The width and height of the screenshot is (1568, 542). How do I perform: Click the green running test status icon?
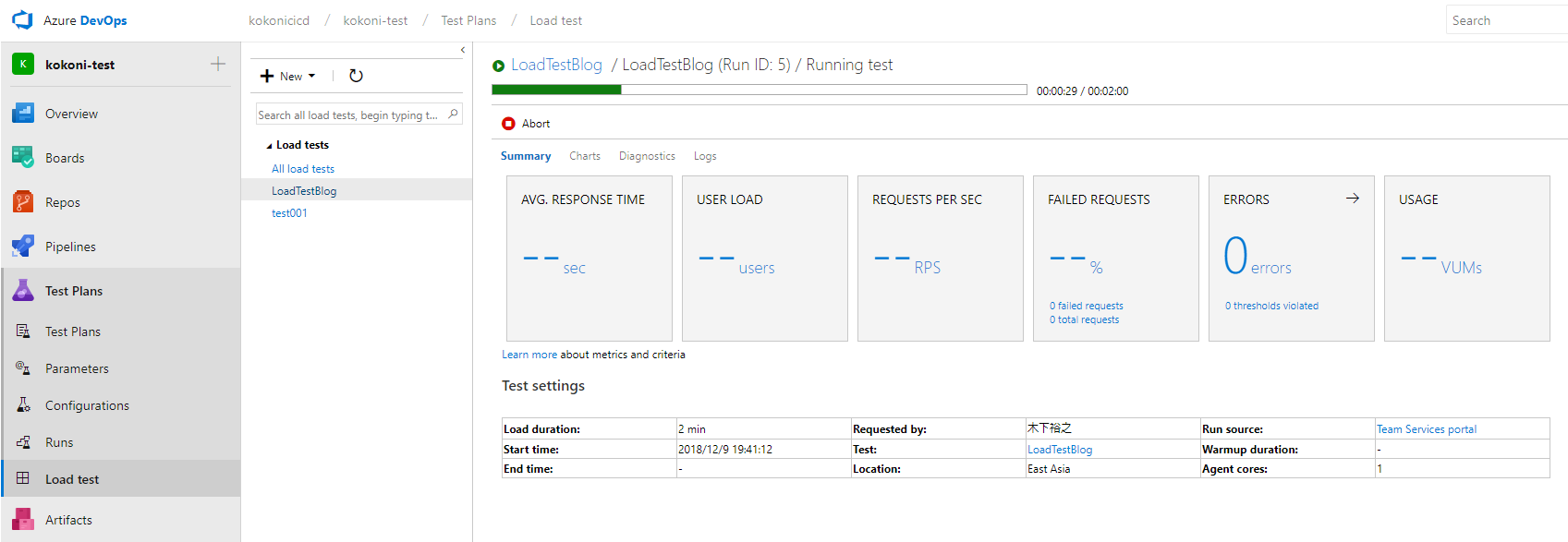[499, 66]
